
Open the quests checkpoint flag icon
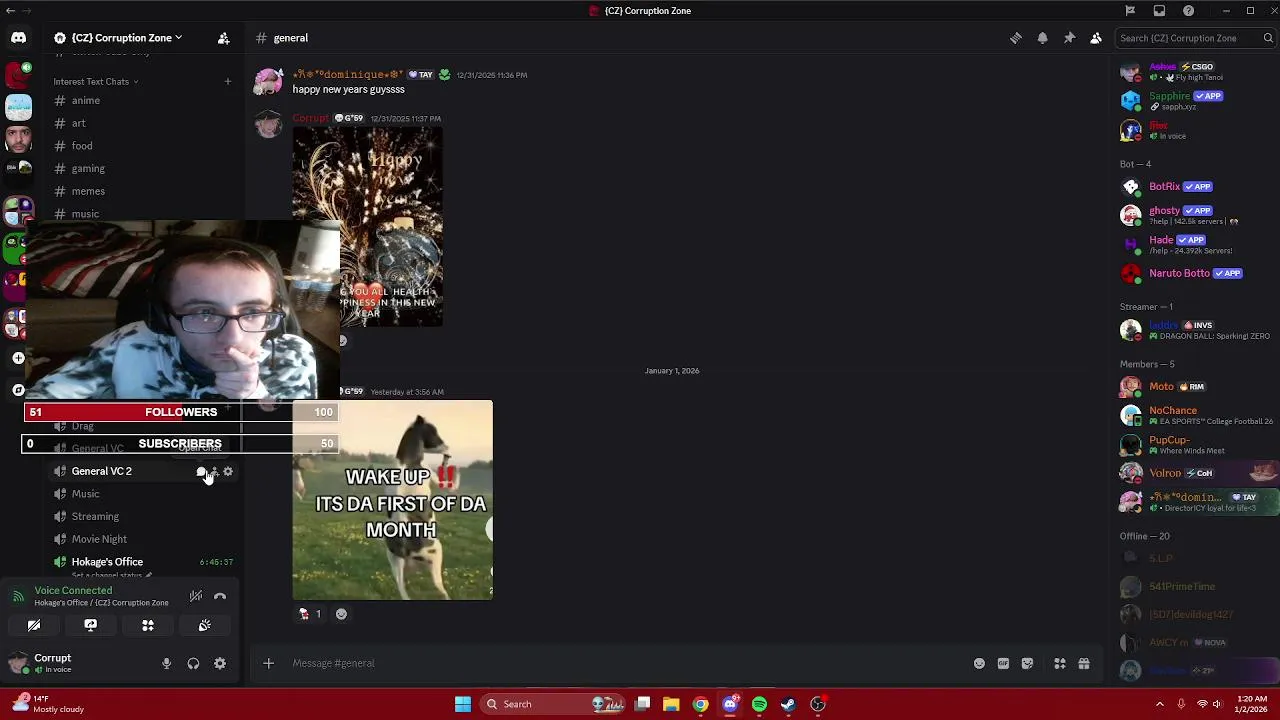tap(1130, 11)
